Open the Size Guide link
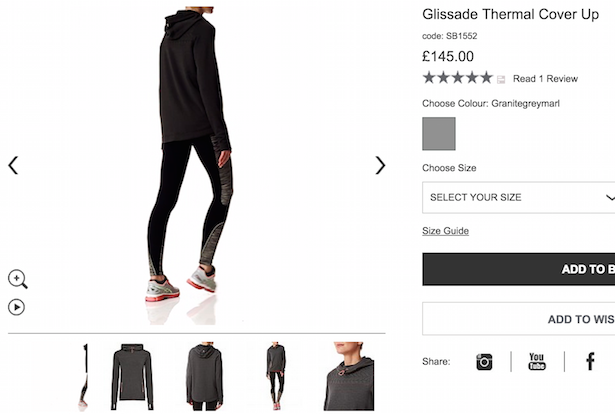Image resolution: width=615 pixels, height=415 pixels. (x=446, y=231)
